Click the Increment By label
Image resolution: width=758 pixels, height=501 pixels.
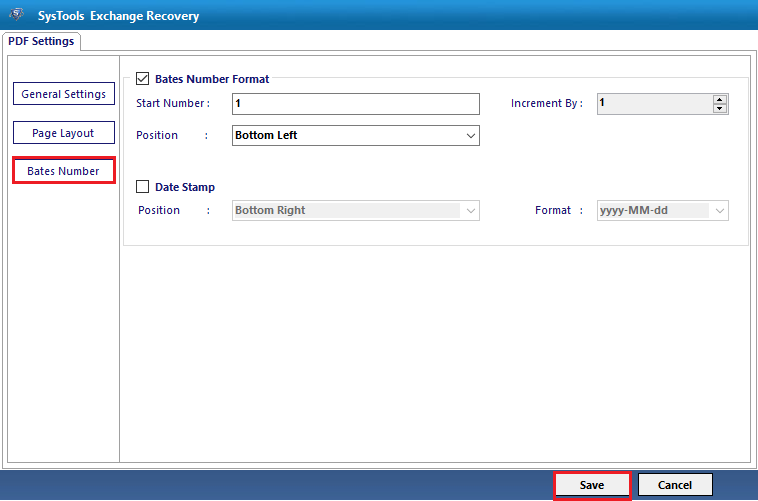click(547, 103)
